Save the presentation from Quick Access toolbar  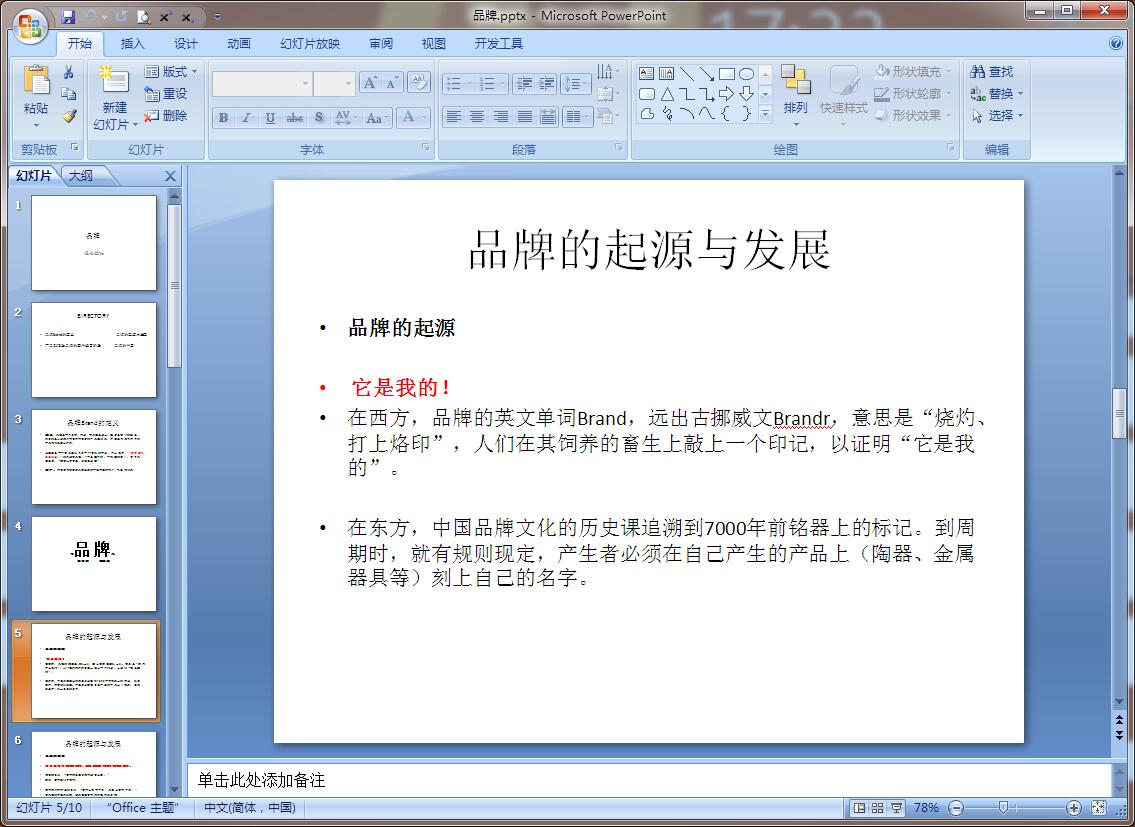click(68, 17)
